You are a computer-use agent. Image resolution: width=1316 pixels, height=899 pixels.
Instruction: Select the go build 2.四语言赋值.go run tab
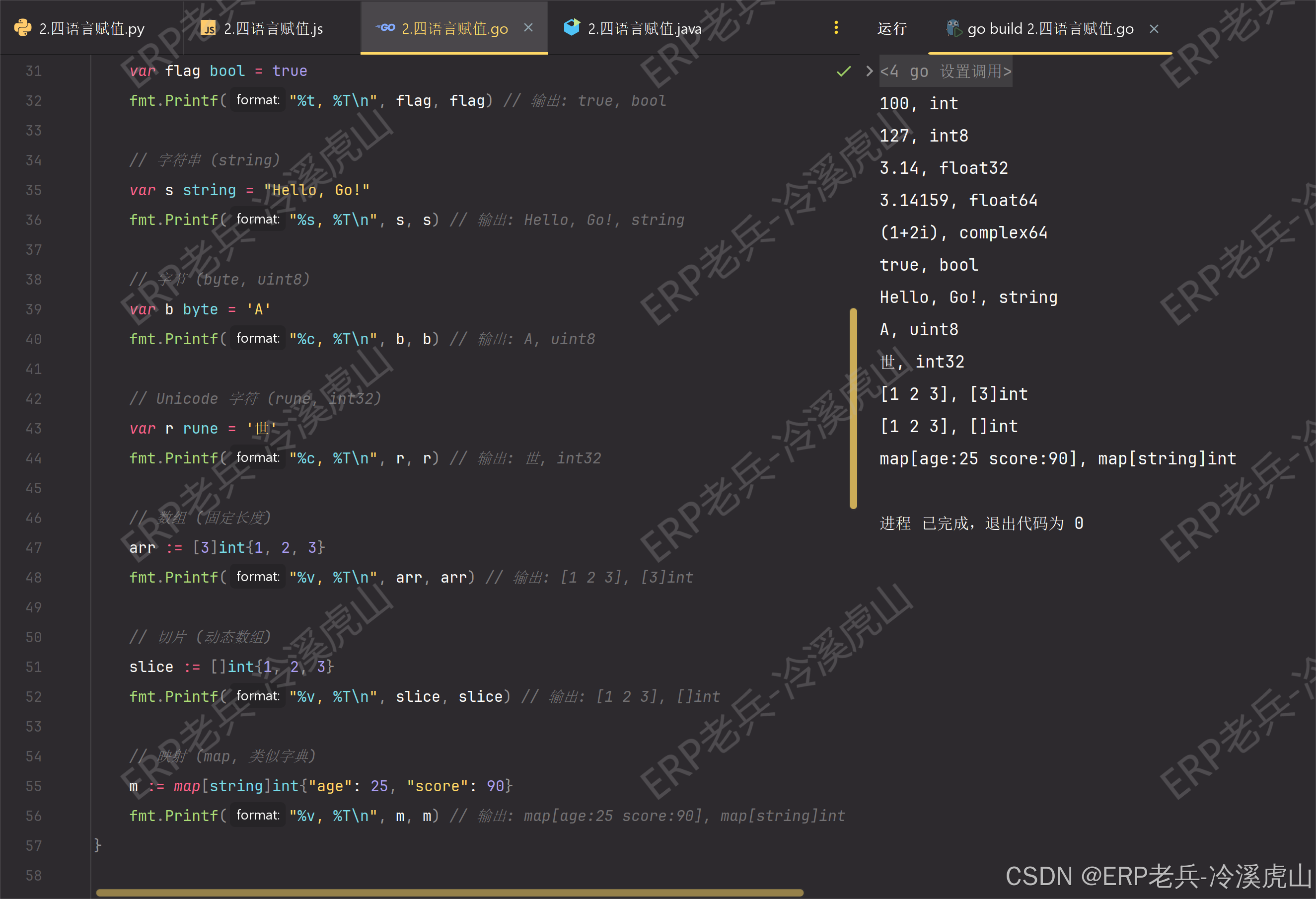click(1050, 29)
